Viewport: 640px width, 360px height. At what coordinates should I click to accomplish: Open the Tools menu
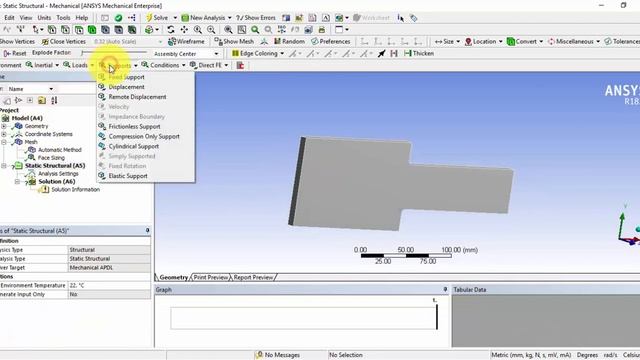coord(63,18)
